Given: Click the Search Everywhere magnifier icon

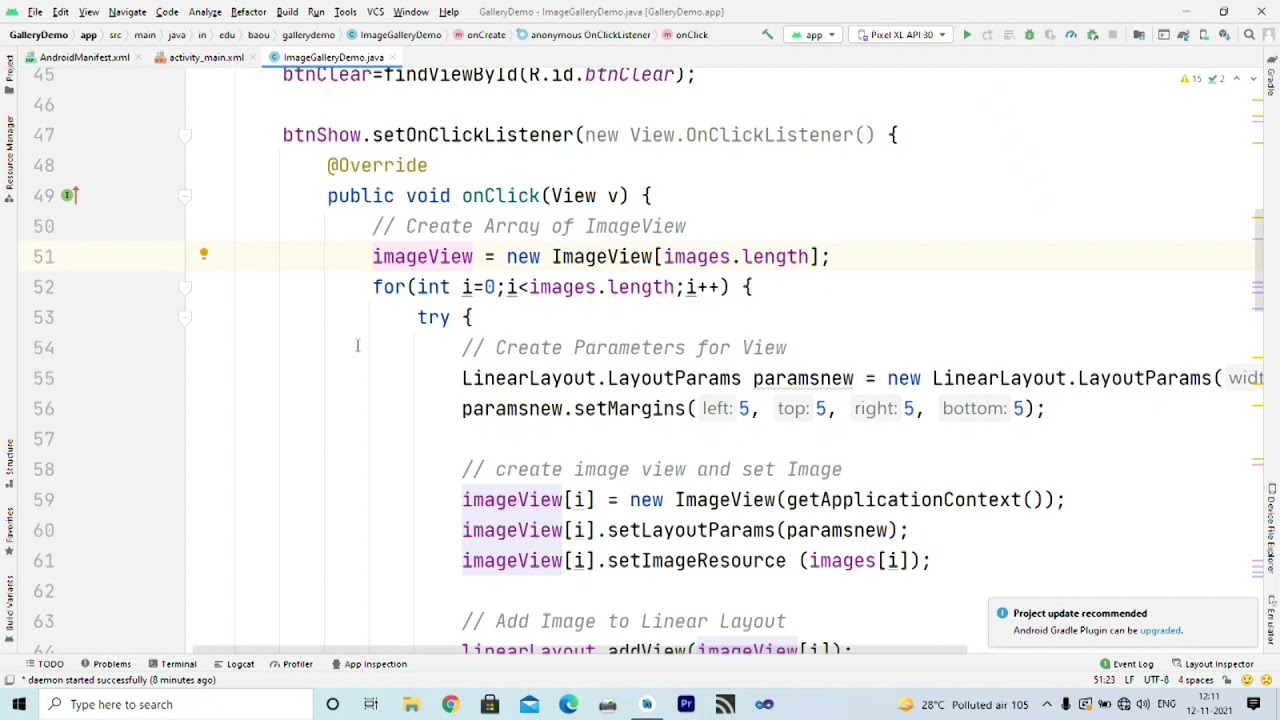Looking at the screenshot, I should click(1249, 35).
